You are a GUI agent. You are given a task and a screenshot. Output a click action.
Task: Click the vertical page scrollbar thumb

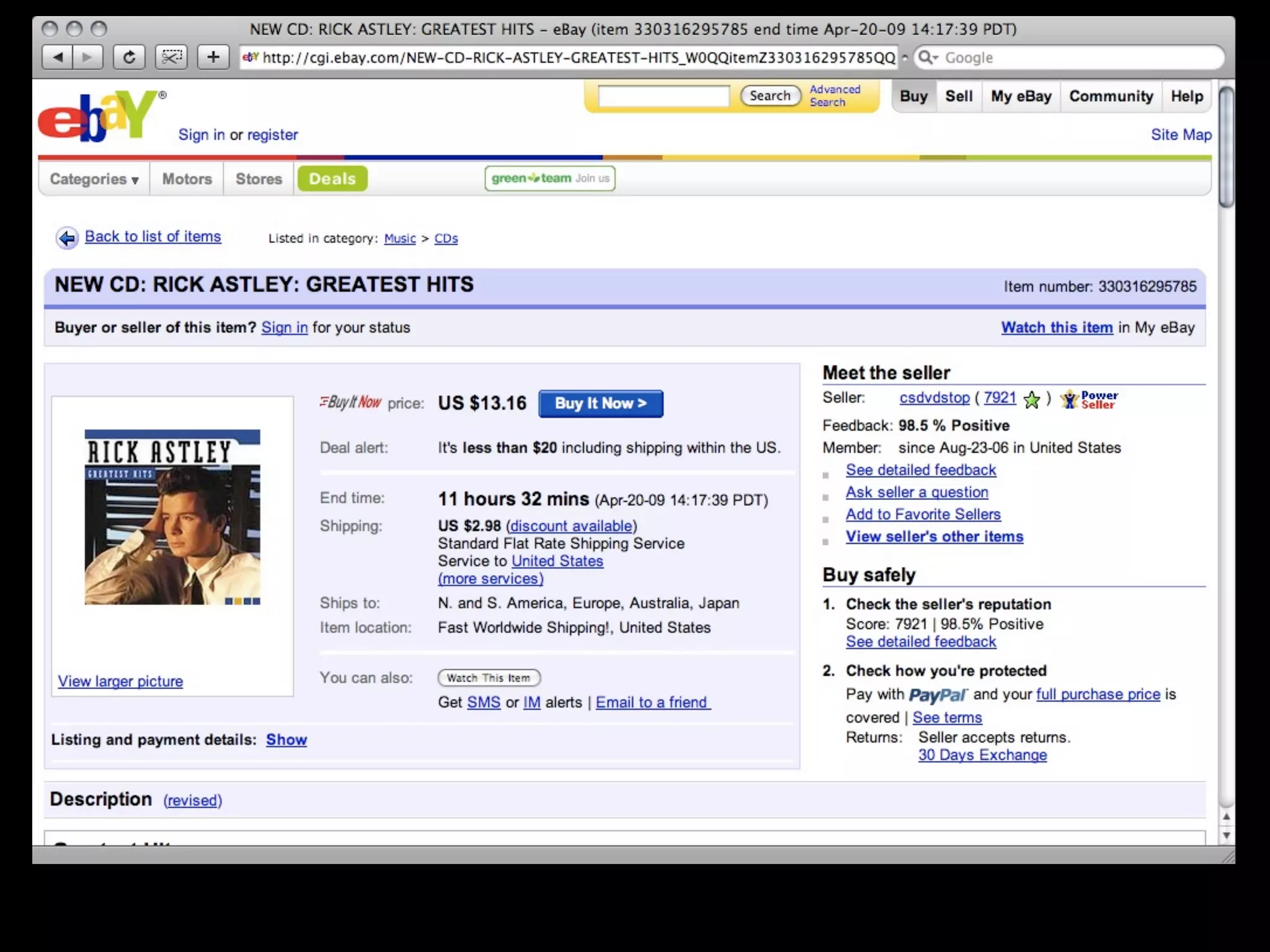pos(1225,146)
